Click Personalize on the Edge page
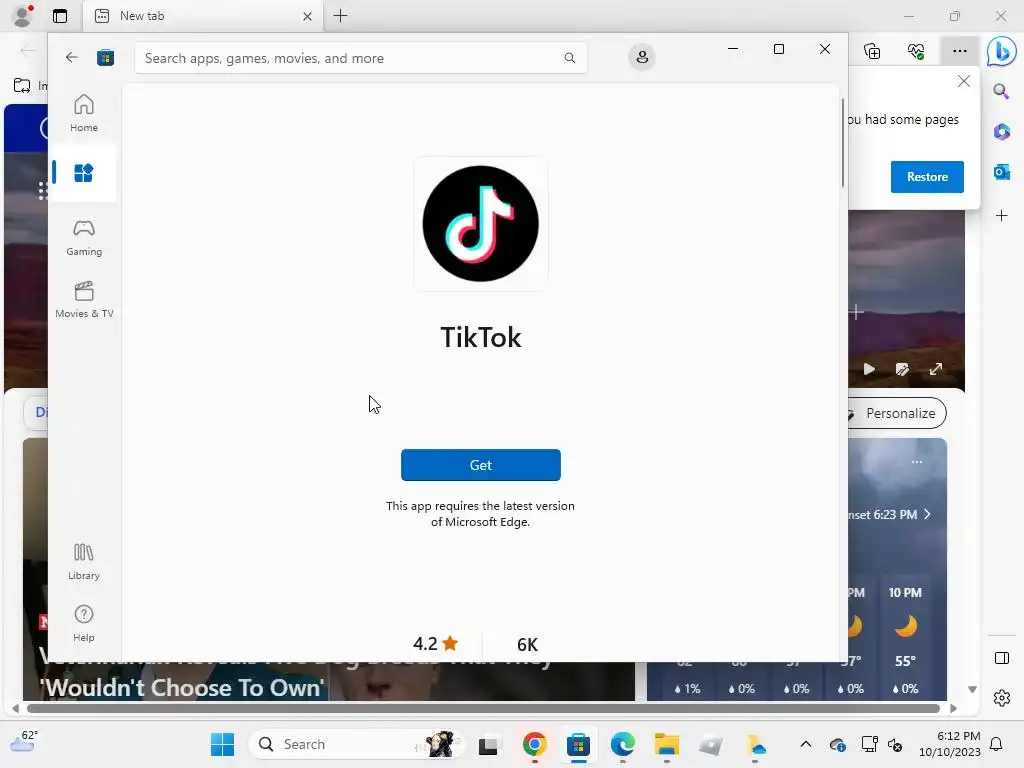The height and width of the screenshot is (768, 1024). point(900,413)
